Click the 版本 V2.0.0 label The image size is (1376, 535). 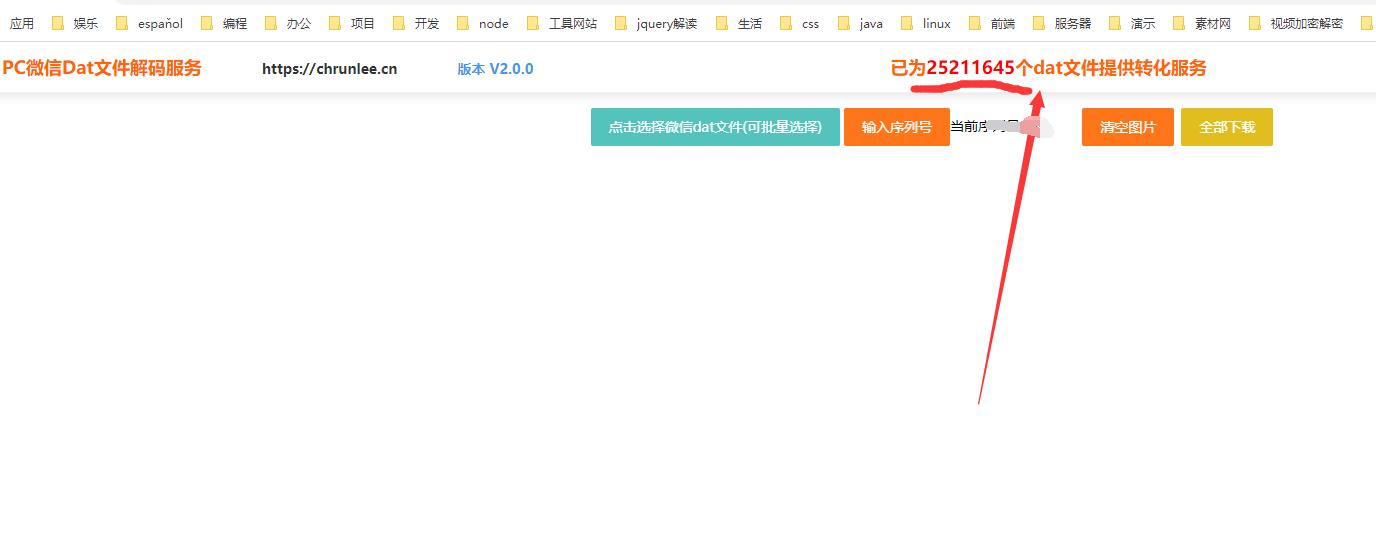coord(495,69)
